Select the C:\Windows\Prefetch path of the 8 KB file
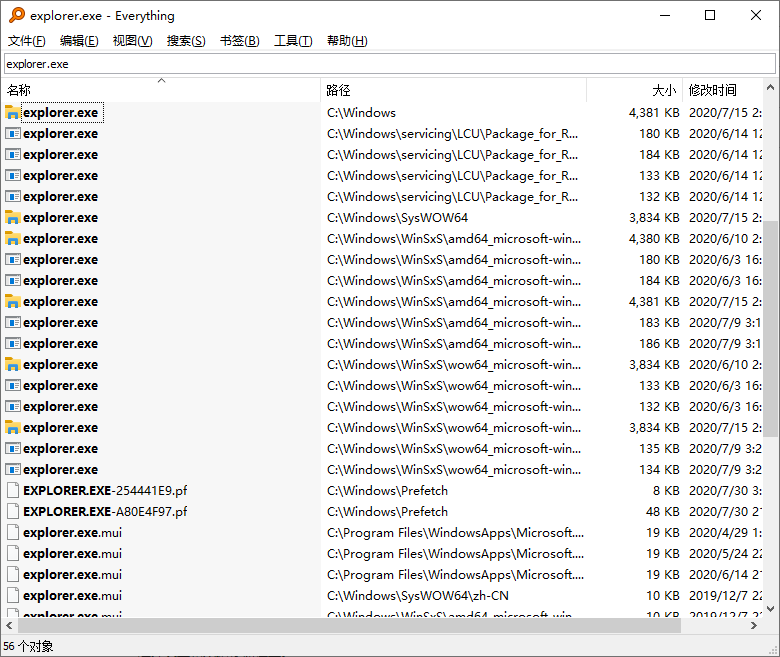 tap(387, 490)
